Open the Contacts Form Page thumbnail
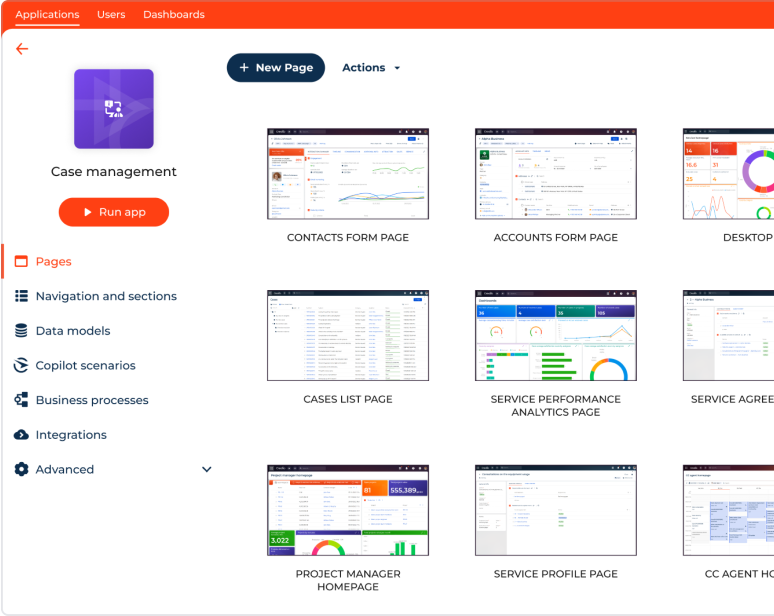Screen dimensions: 774x616 348,174
